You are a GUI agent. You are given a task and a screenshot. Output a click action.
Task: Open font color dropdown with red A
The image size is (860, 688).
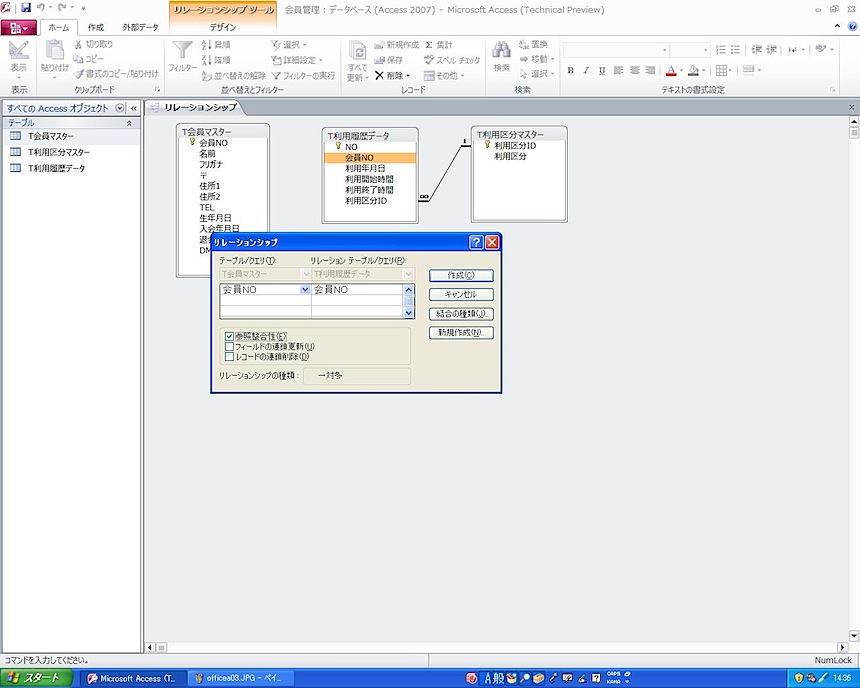[x=681, y=70]
